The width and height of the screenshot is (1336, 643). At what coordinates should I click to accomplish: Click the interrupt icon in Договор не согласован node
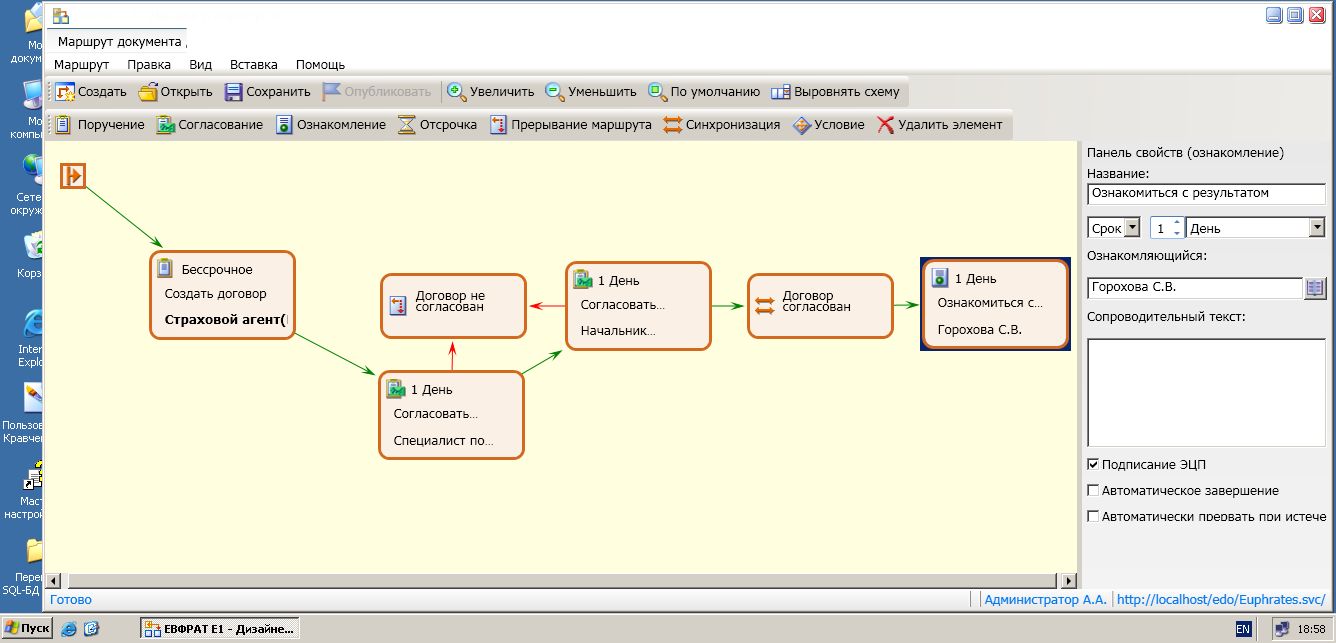point(398,305)
